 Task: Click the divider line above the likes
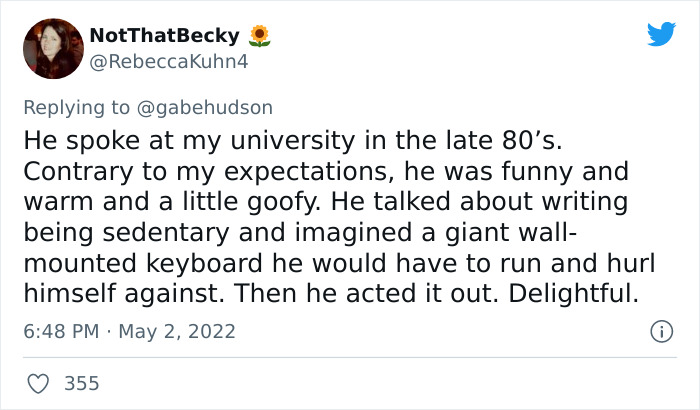(x=349, y=357)
